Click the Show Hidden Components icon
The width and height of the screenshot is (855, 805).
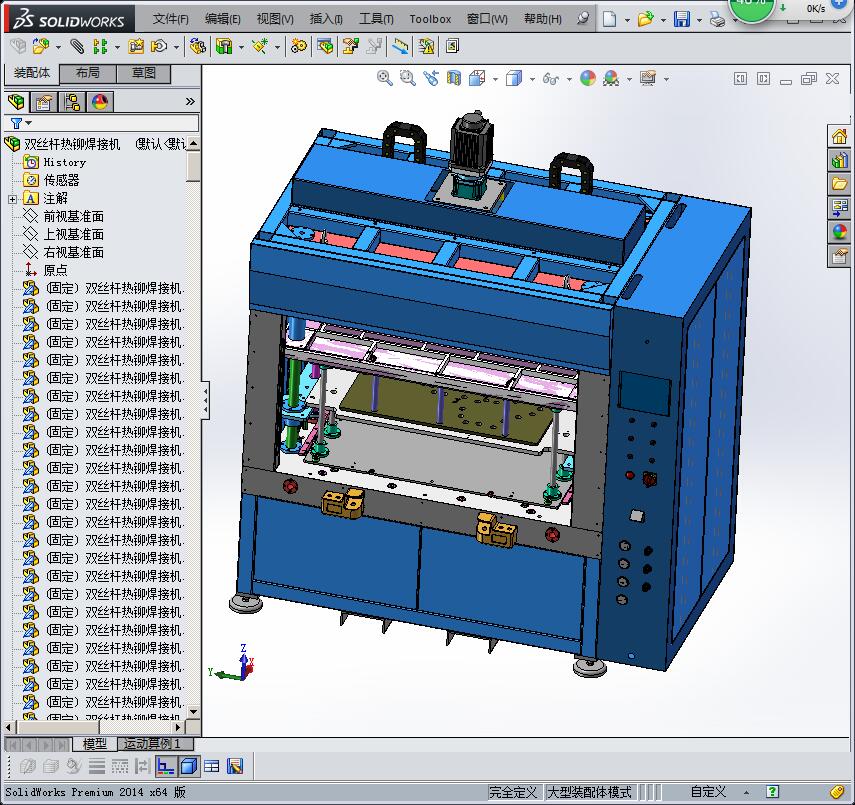197,46
